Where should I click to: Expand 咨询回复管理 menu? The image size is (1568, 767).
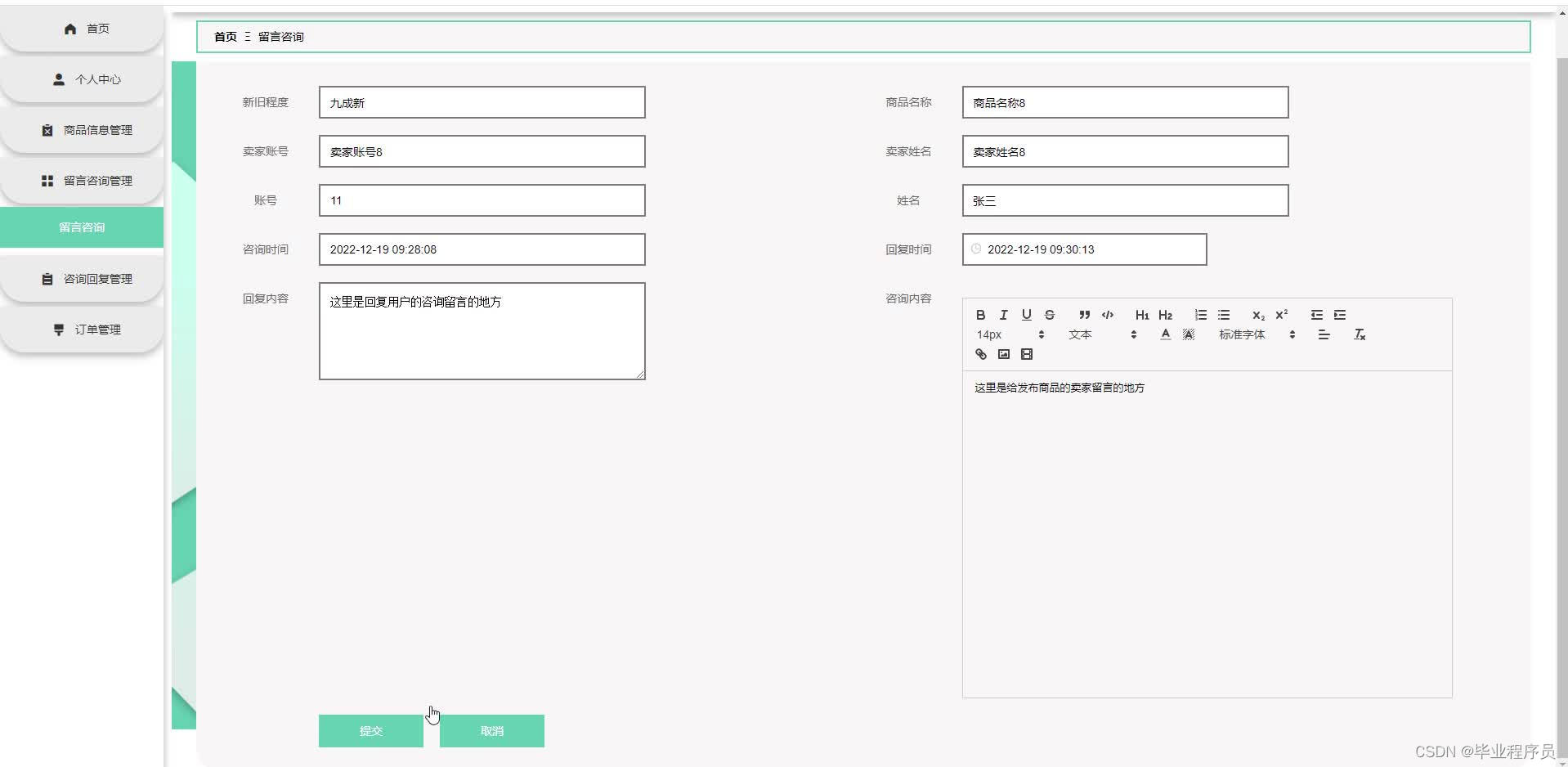point(82,279)
